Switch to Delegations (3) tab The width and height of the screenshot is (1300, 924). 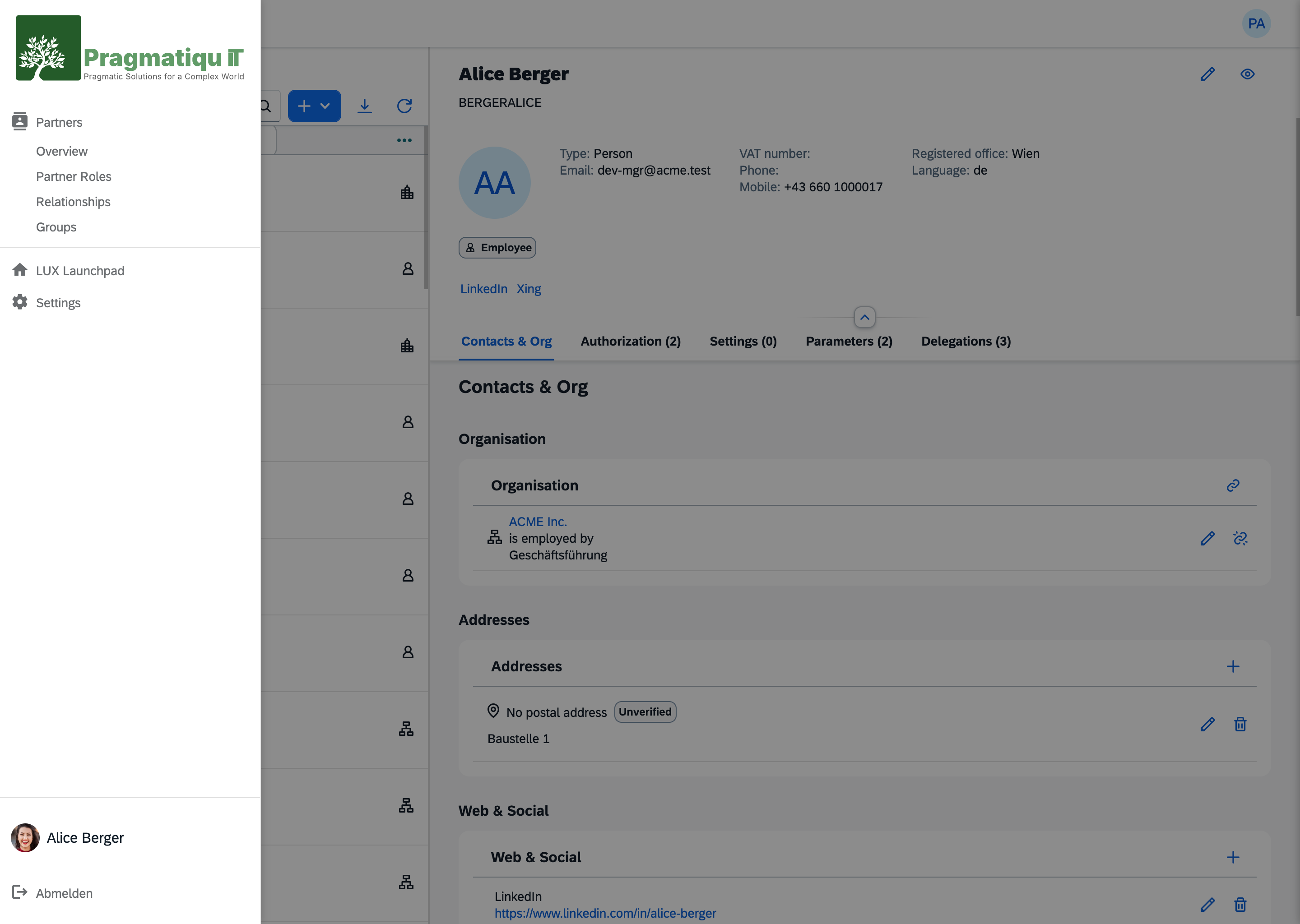(x=966, y=342)
